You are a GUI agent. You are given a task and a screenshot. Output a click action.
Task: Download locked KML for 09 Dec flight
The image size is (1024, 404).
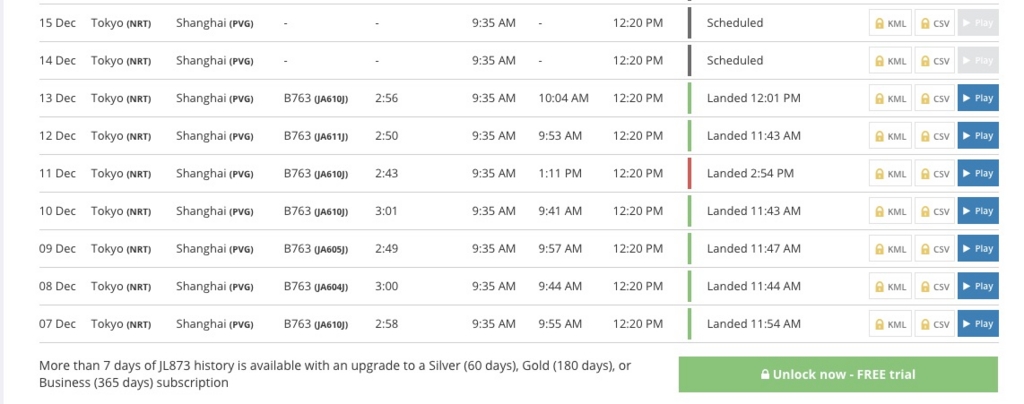[x=890, y=248]
